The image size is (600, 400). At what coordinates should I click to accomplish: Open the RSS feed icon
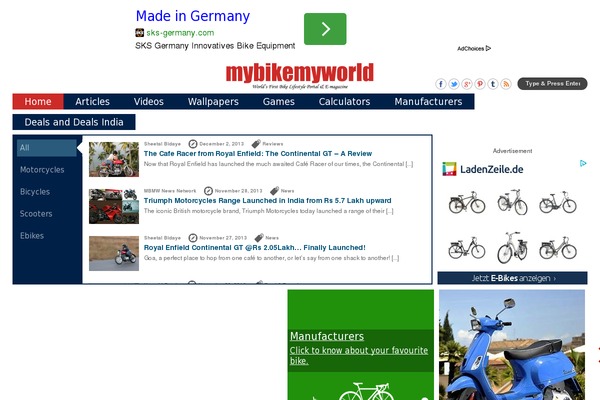pyautogui.click(x=506, y=84)
